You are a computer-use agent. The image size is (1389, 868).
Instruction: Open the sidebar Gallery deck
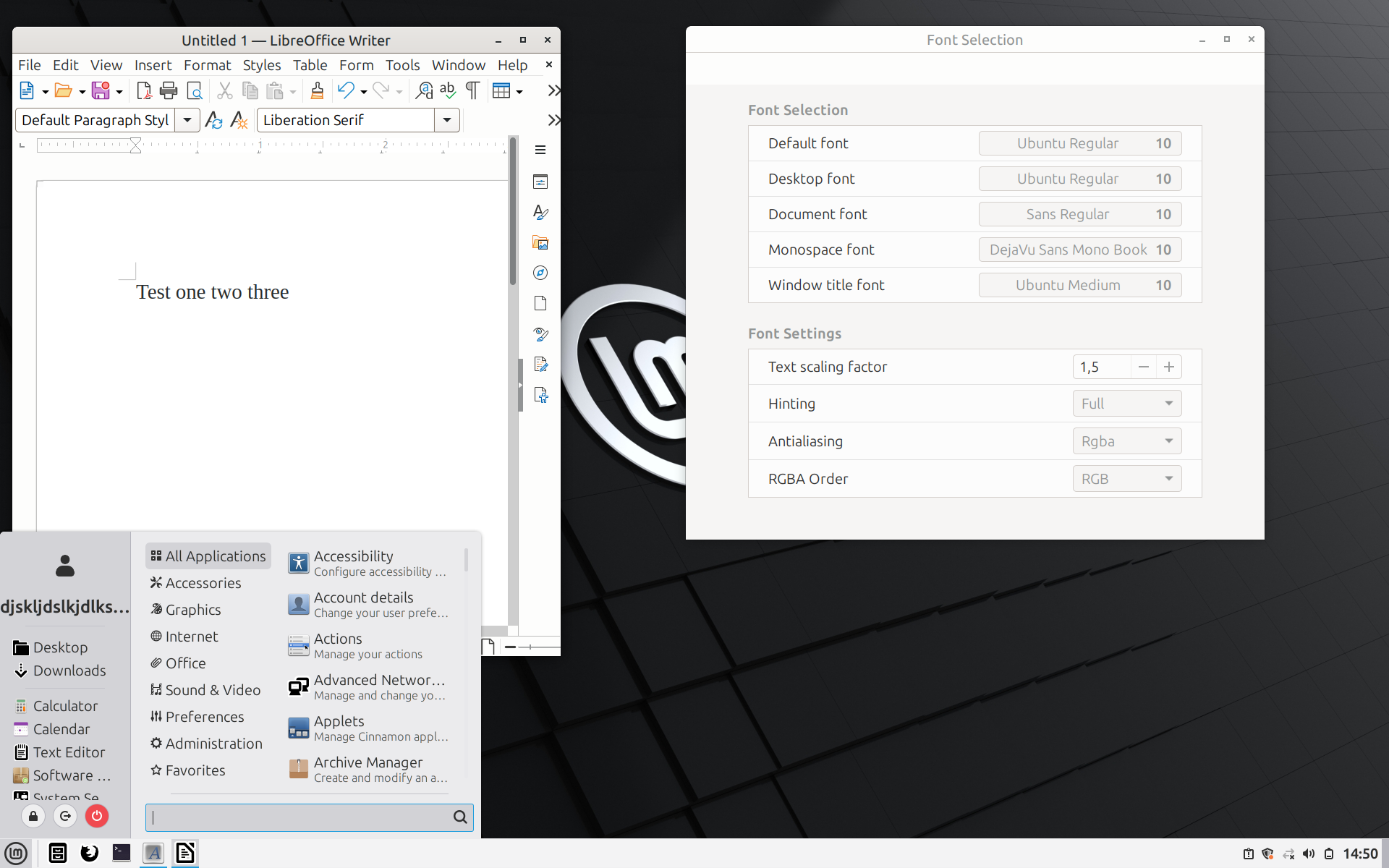pos(540,242)
